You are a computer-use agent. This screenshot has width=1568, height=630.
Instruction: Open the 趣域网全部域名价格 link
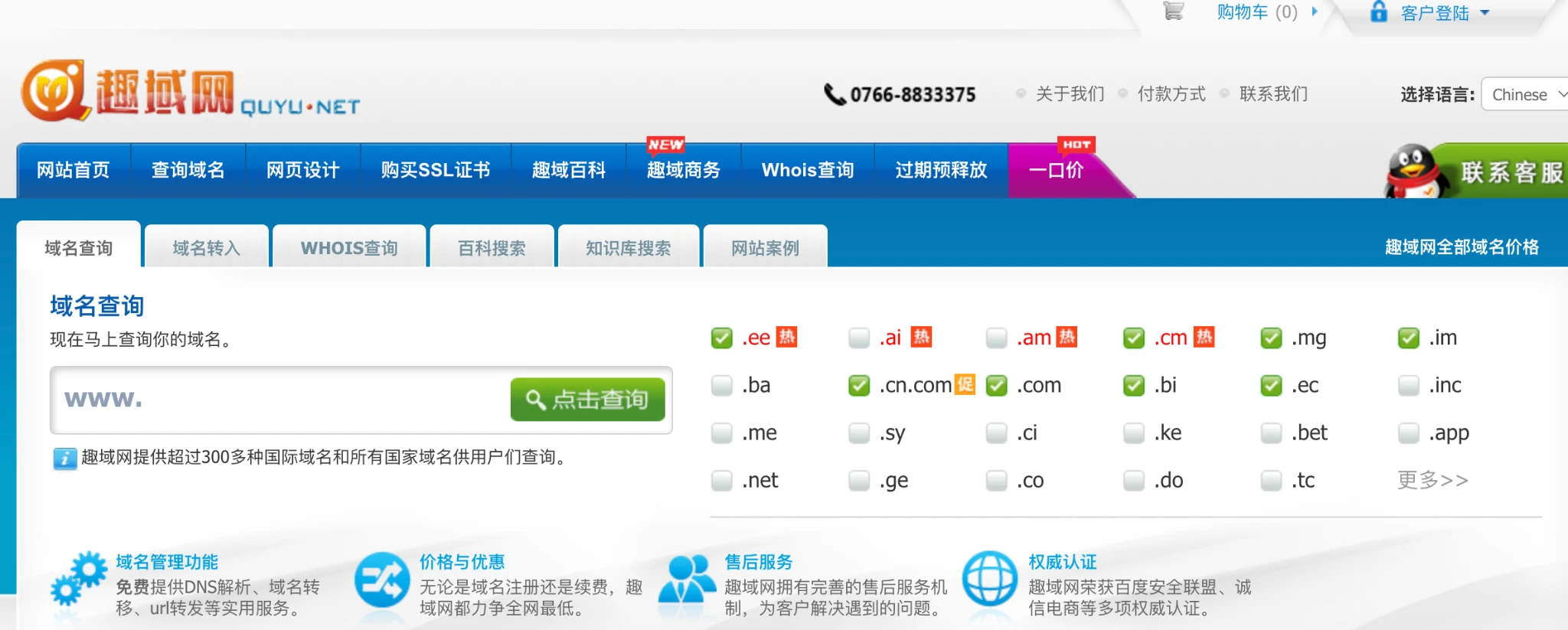[1462, 247]
